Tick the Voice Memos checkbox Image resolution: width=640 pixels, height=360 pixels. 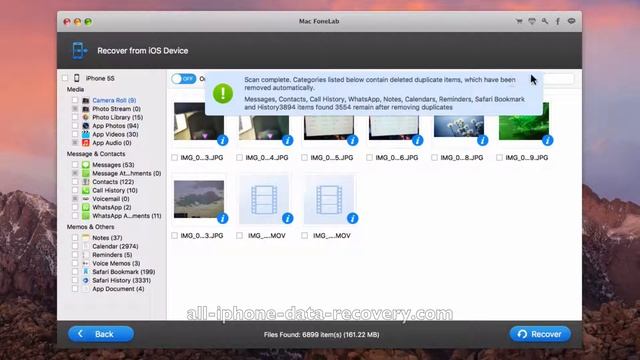pyautogui.click(x=75, y=263)
